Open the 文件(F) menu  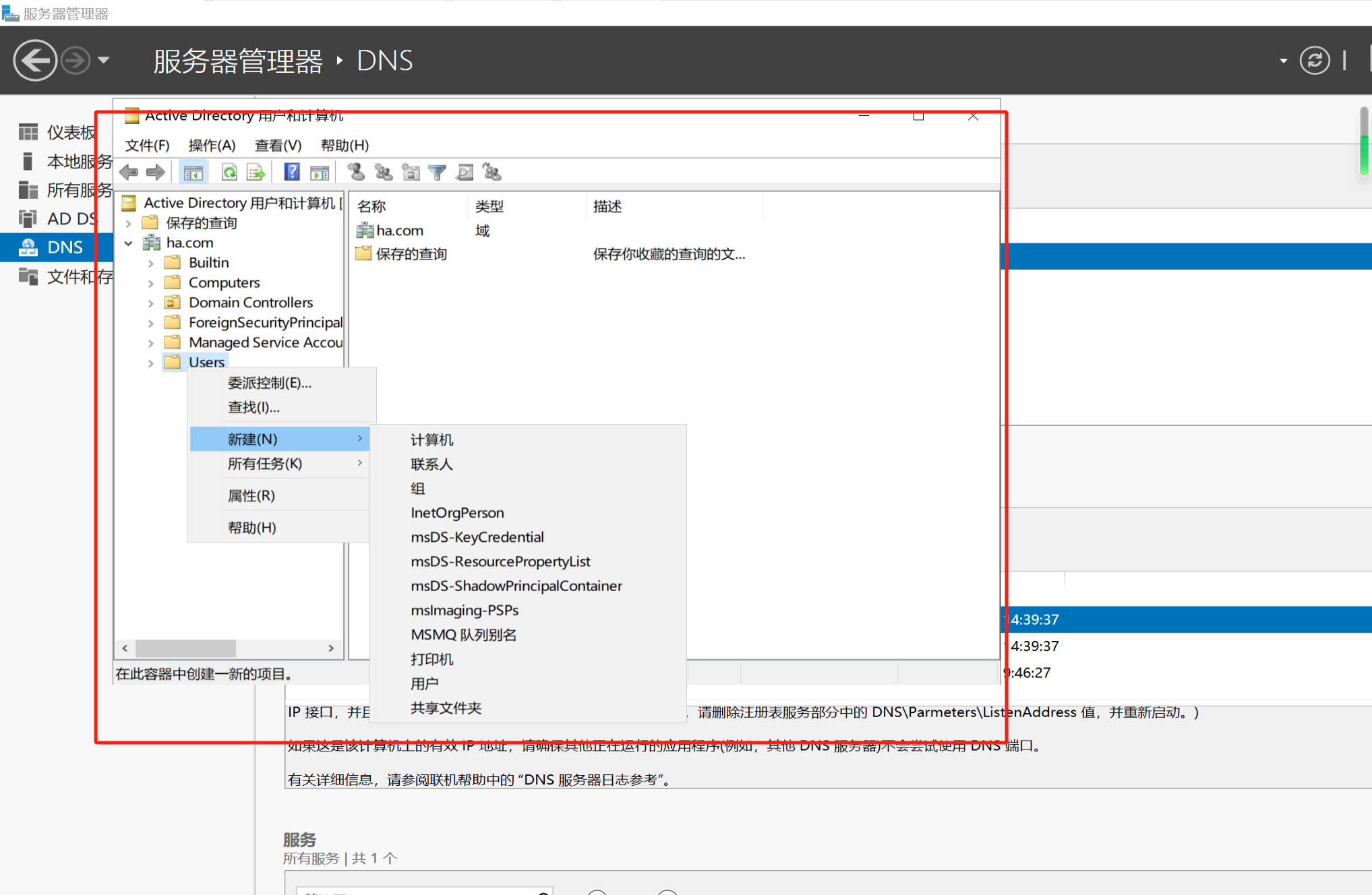[x=147, y=145]
